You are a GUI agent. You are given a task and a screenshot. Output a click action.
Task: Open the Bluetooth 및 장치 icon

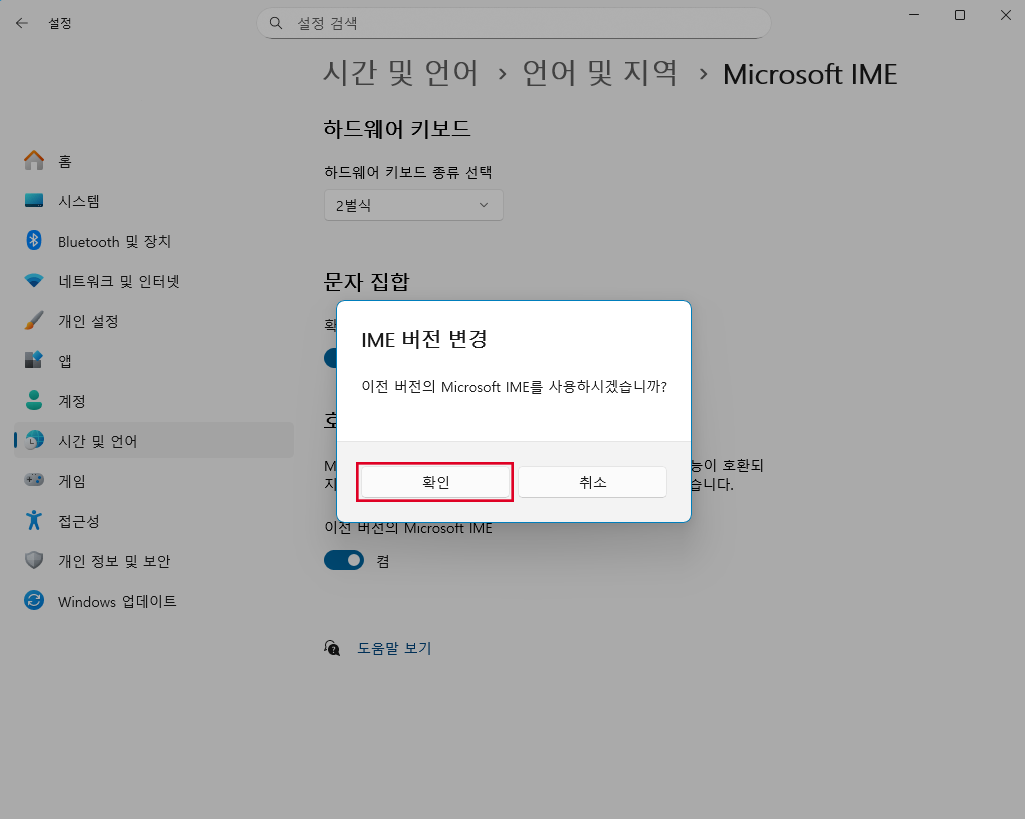tap(34, 241)
